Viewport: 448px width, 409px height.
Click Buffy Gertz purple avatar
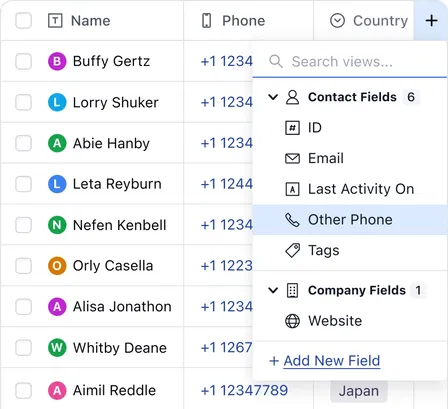57,61
